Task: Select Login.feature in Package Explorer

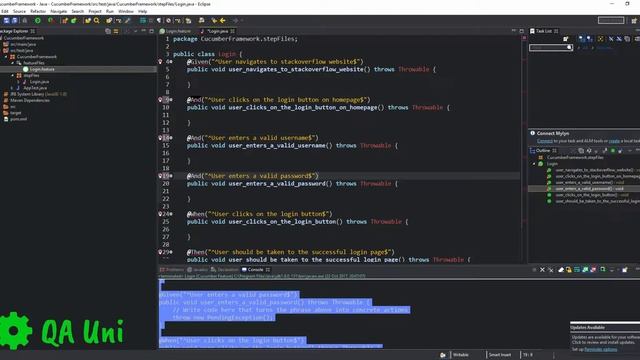Action: [x=41, y=69]
